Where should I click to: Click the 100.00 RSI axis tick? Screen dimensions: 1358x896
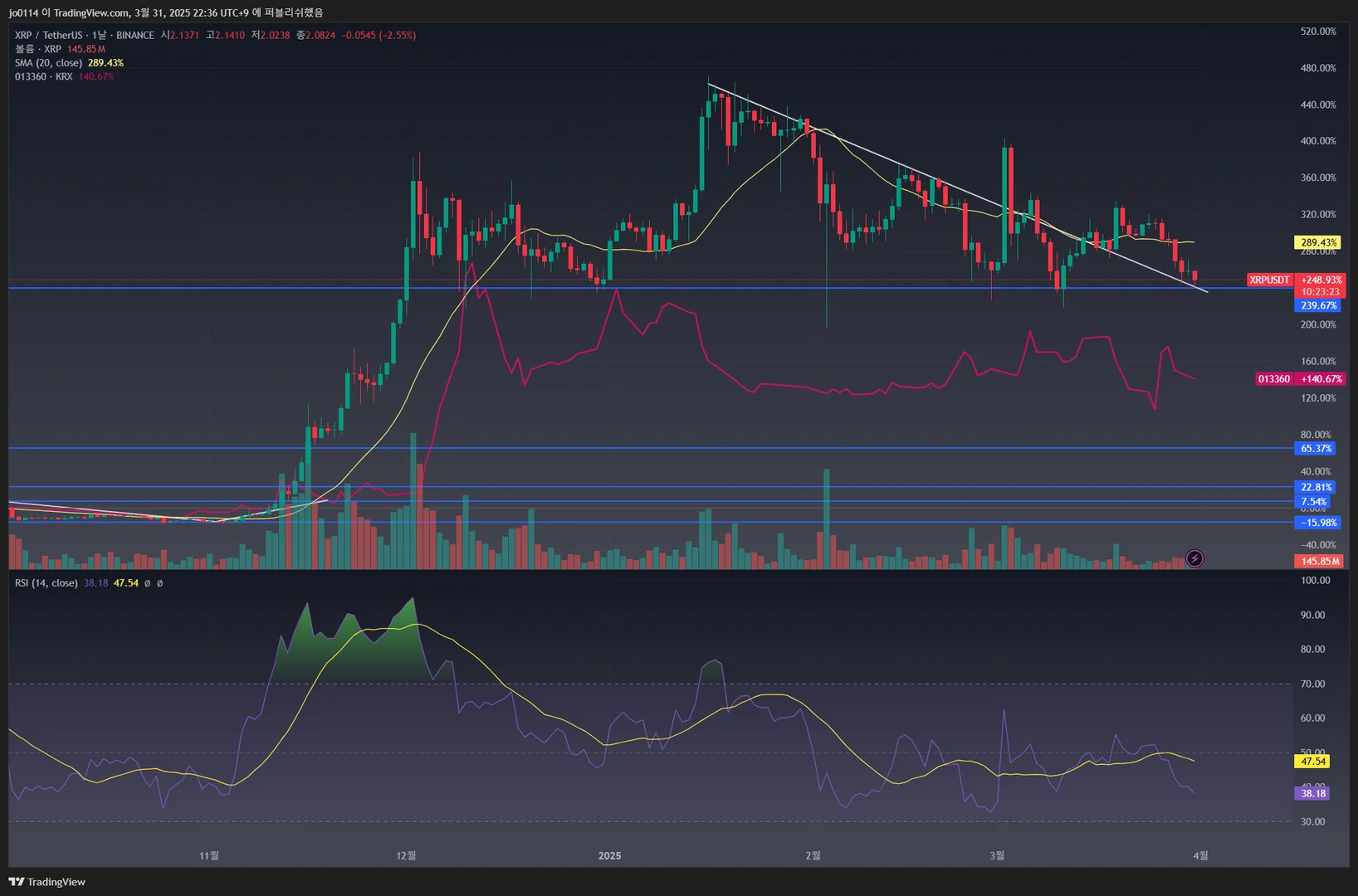point(1315,581)
